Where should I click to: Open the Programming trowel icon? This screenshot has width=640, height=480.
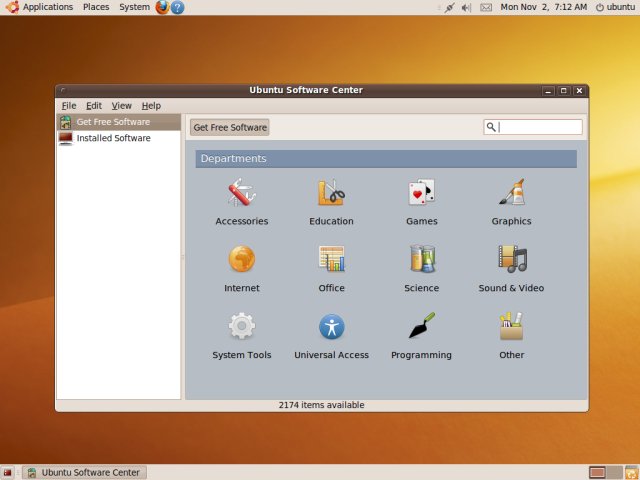tap(422, 326)
